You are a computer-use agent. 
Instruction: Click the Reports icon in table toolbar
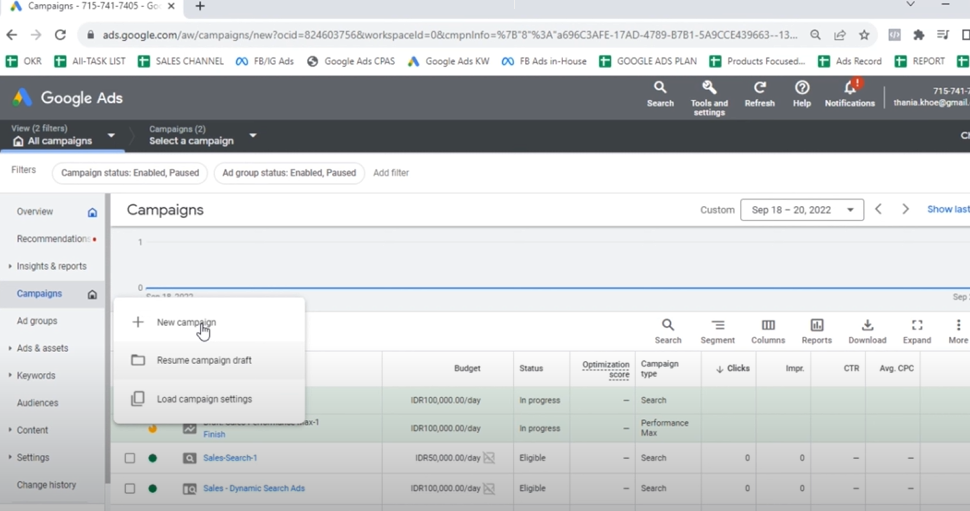[816, 326]
